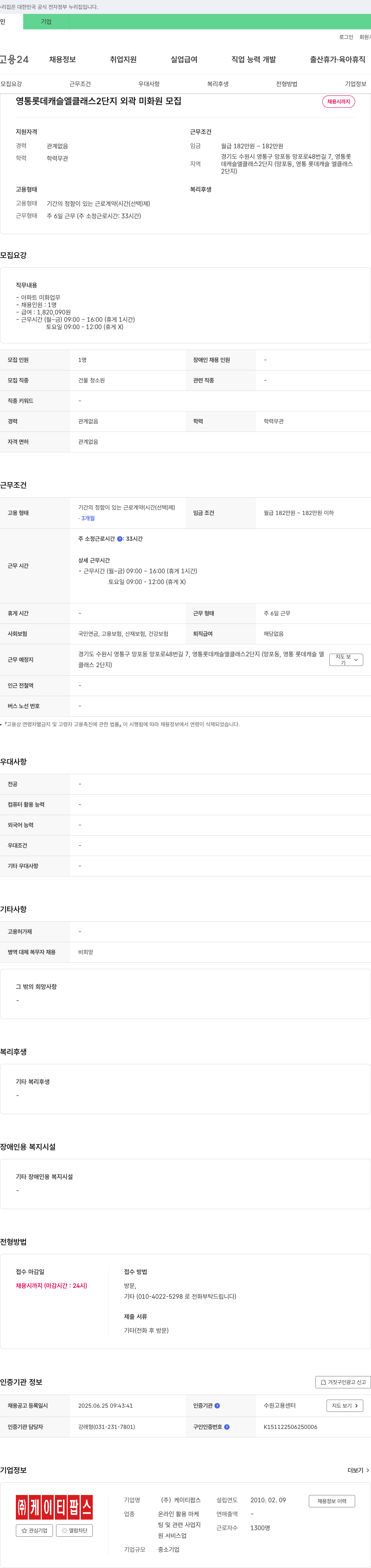This screenshot has width=371, height=1568.
Task: Click 중소기업 company size text
Action: 169,1550
